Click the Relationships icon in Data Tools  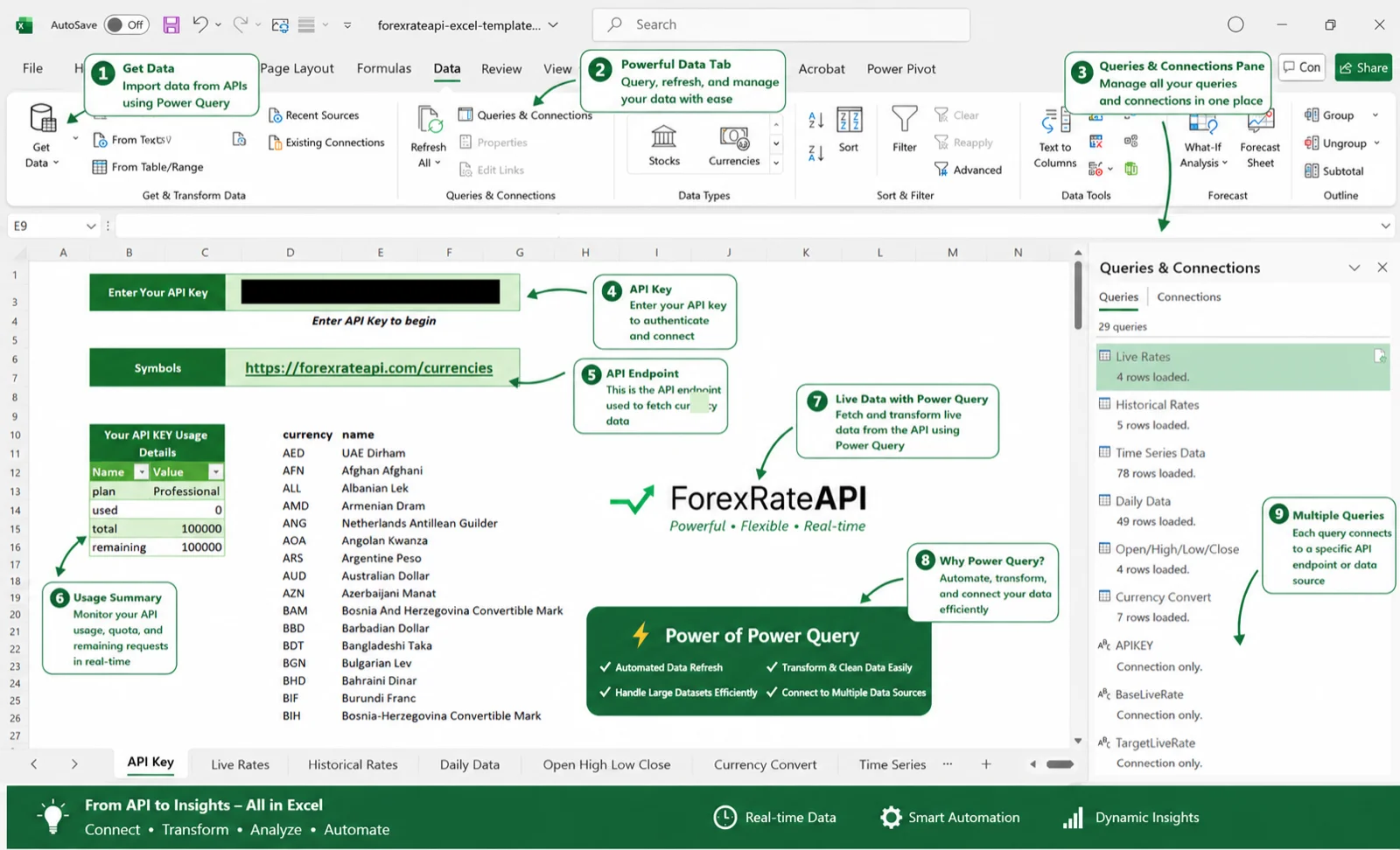pyautogui.click(x=1131, y=142)
